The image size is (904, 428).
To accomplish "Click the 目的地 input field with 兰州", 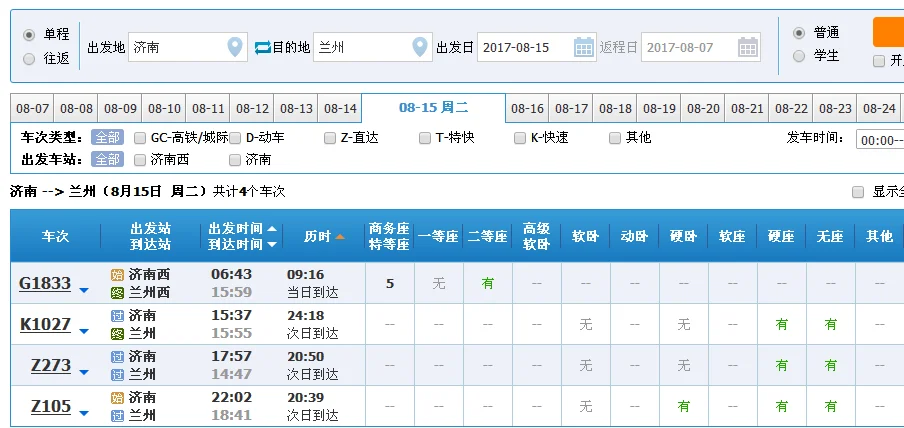I will pyautogui.click(x=373, y=47).
